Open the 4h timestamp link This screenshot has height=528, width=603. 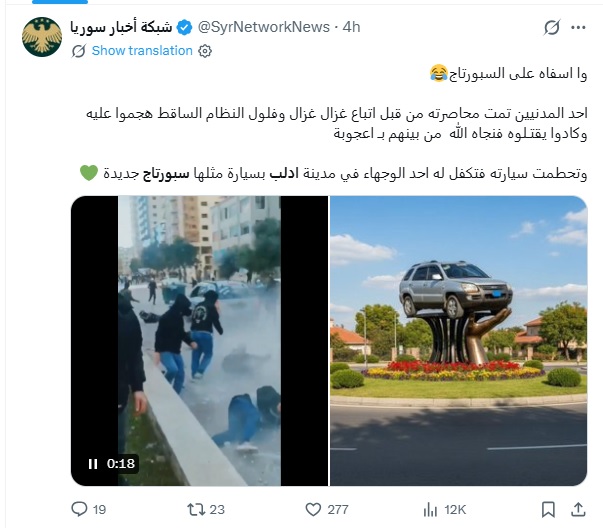351,27
